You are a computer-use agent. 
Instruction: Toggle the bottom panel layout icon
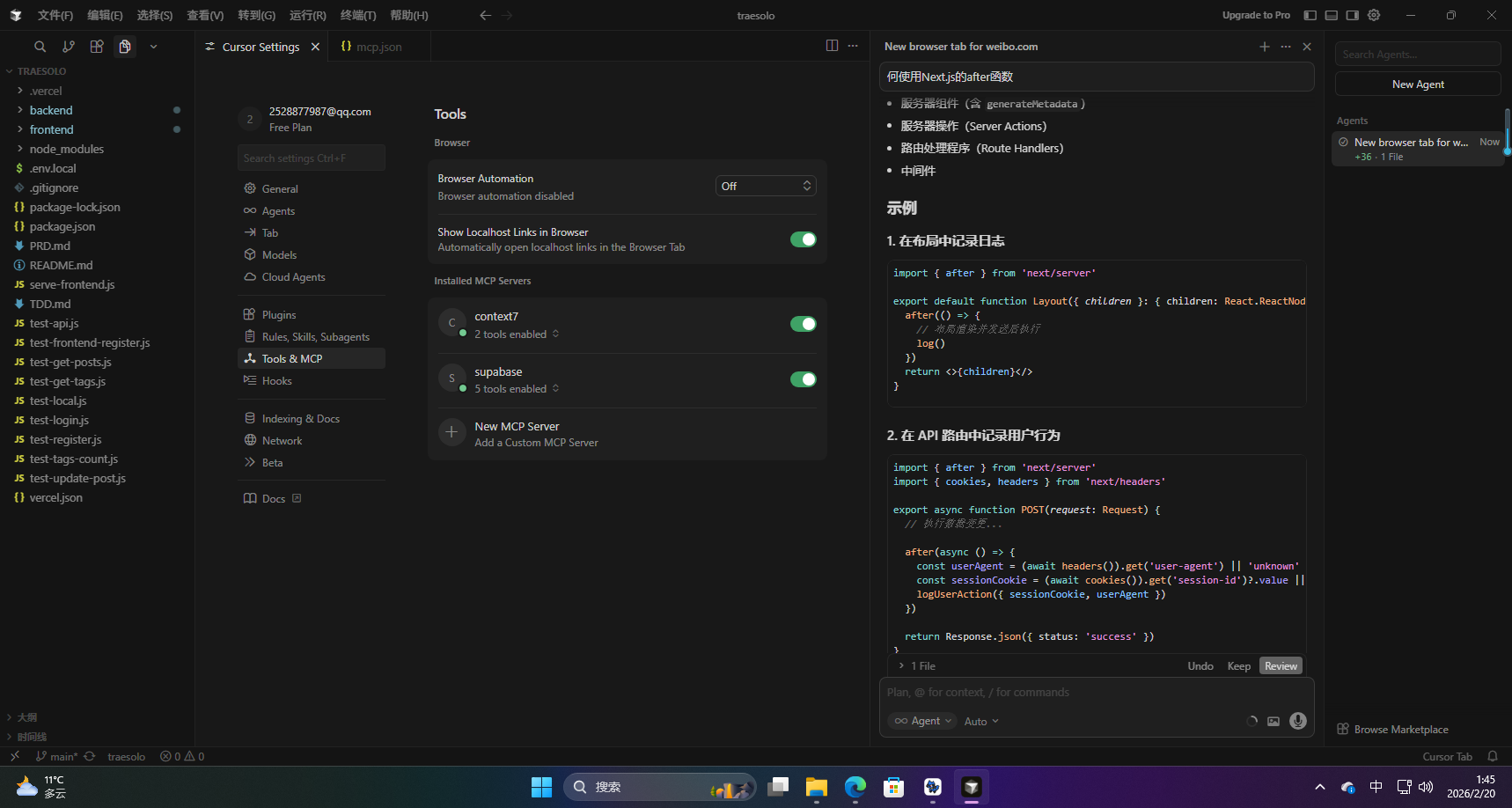(x=1331, y=15)
